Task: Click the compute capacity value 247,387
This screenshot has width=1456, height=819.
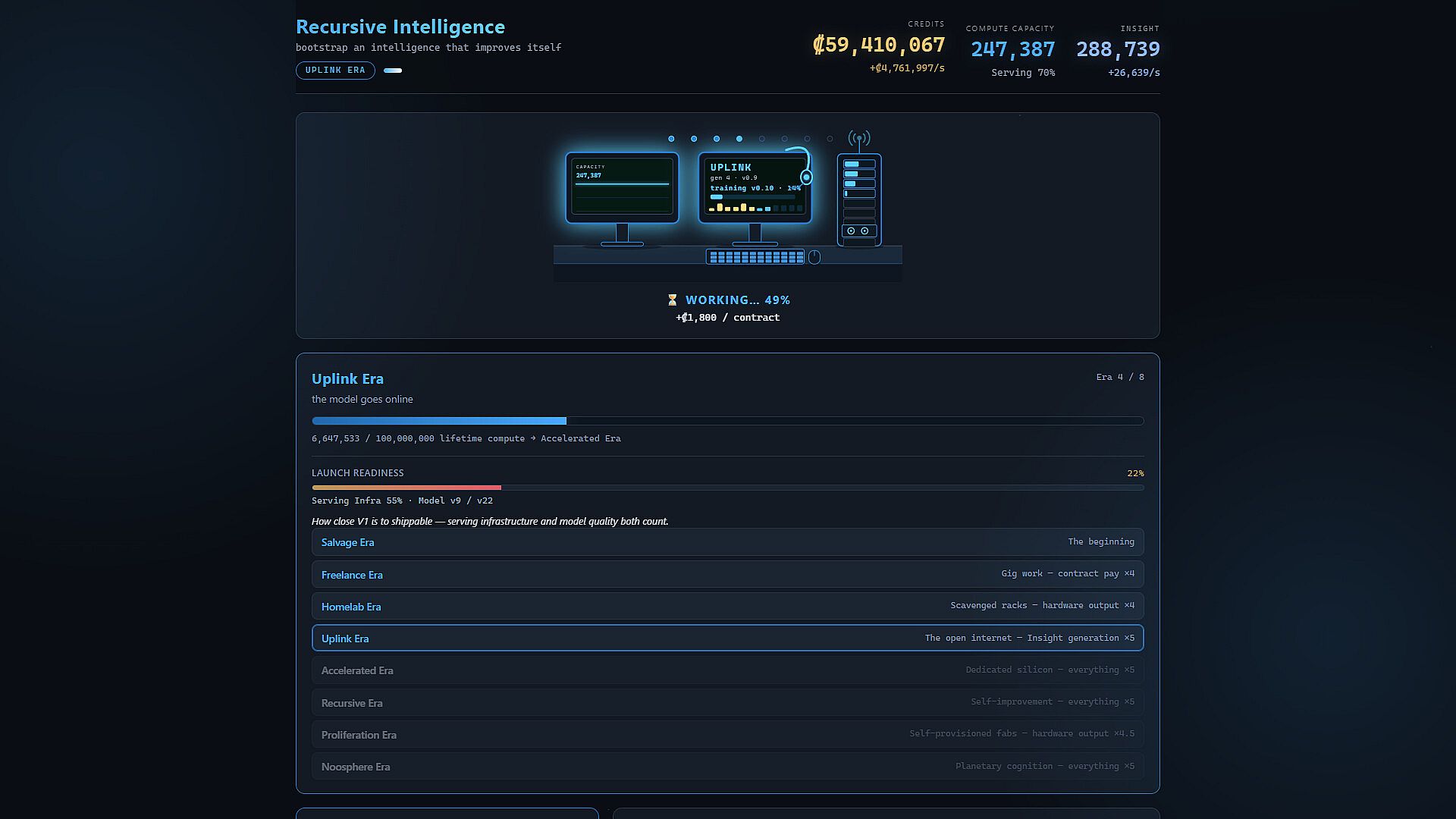Action: click(x=1013, y=49)
